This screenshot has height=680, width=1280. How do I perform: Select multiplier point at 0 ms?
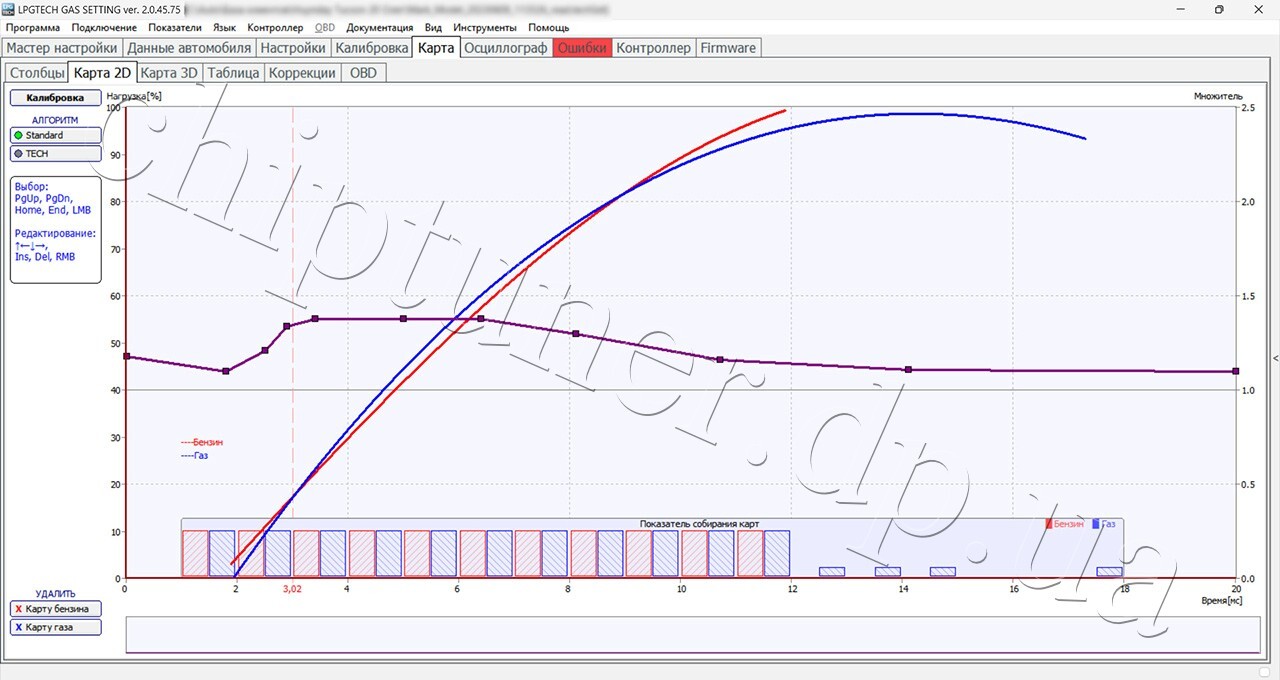[126, 356]
